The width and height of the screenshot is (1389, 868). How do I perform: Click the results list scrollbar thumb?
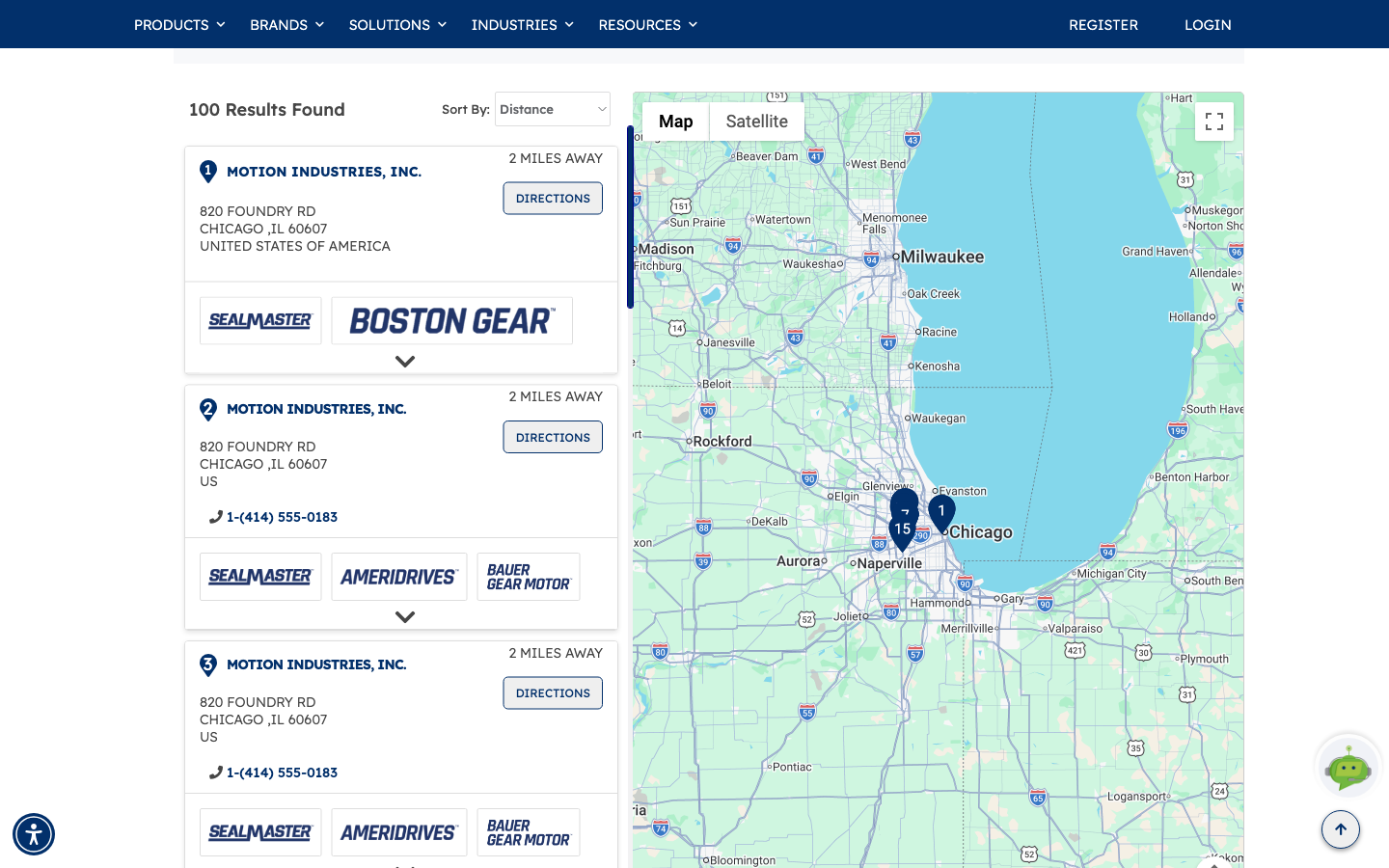(x=630, y=217)
